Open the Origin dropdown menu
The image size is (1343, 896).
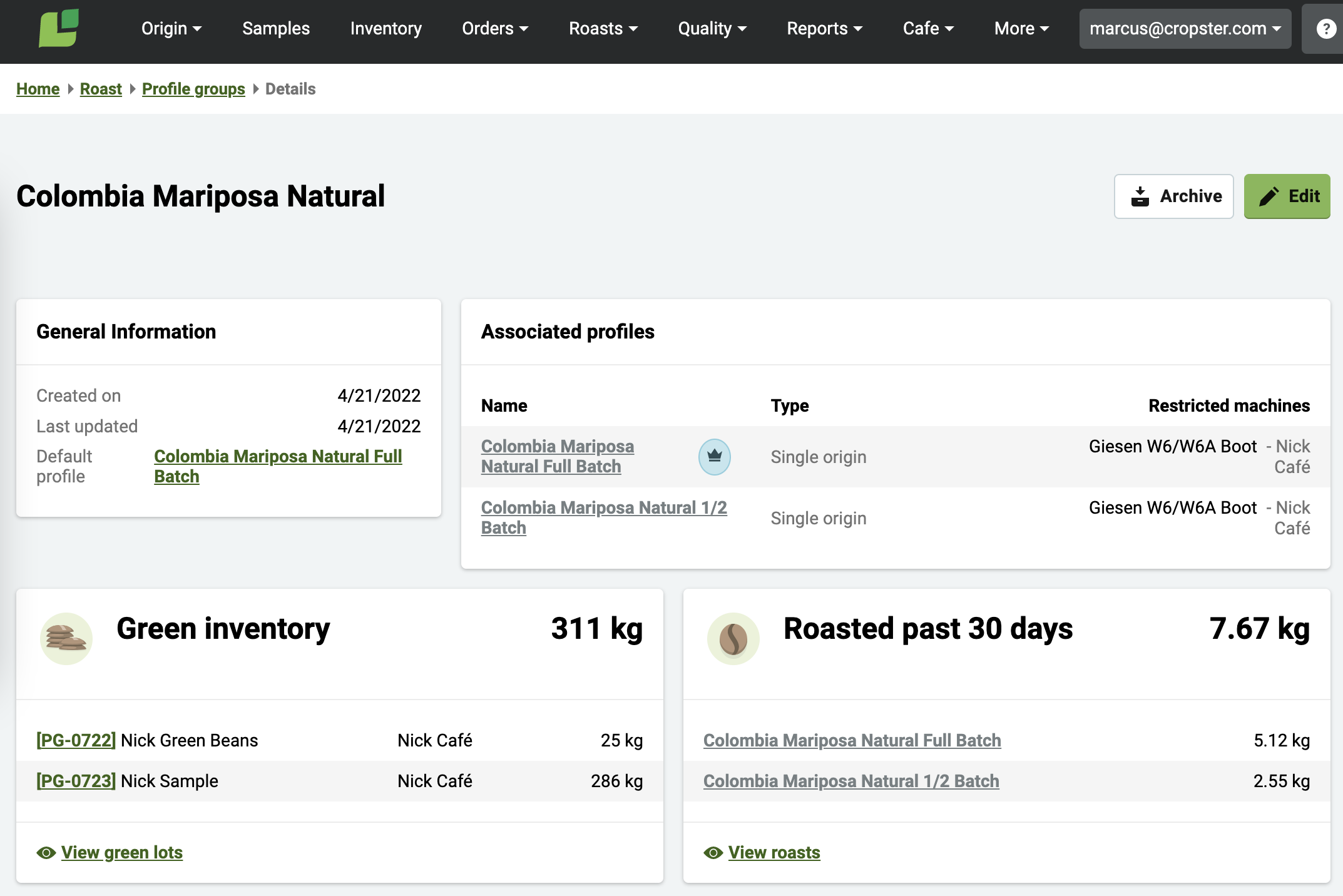[171, 29]
